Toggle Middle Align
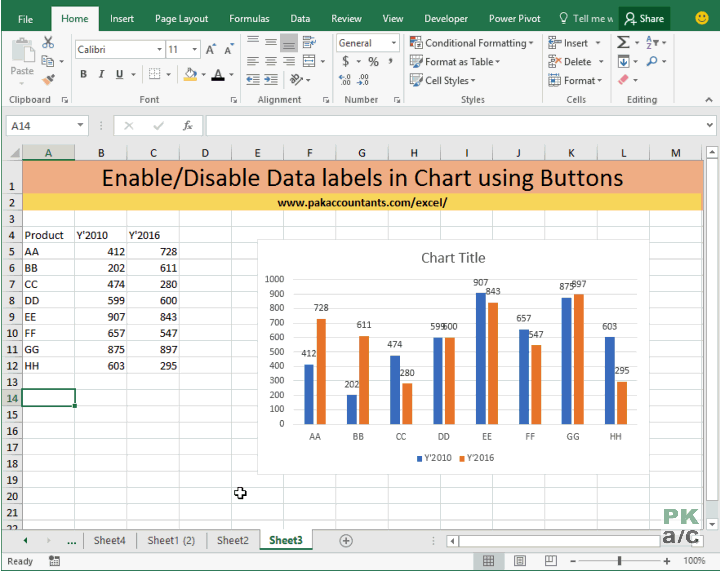The width and height of the screenshot is (720, 571). [x=271, y=42]
